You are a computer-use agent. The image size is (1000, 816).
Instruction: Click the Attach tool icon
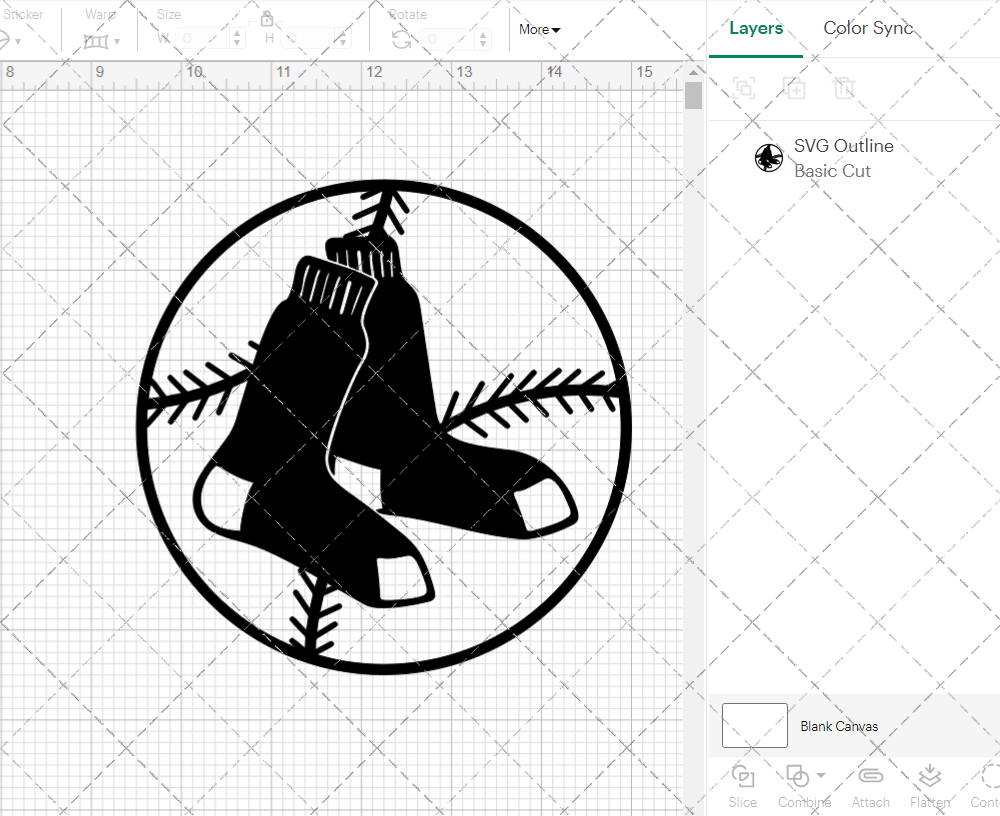coord(870,777)
